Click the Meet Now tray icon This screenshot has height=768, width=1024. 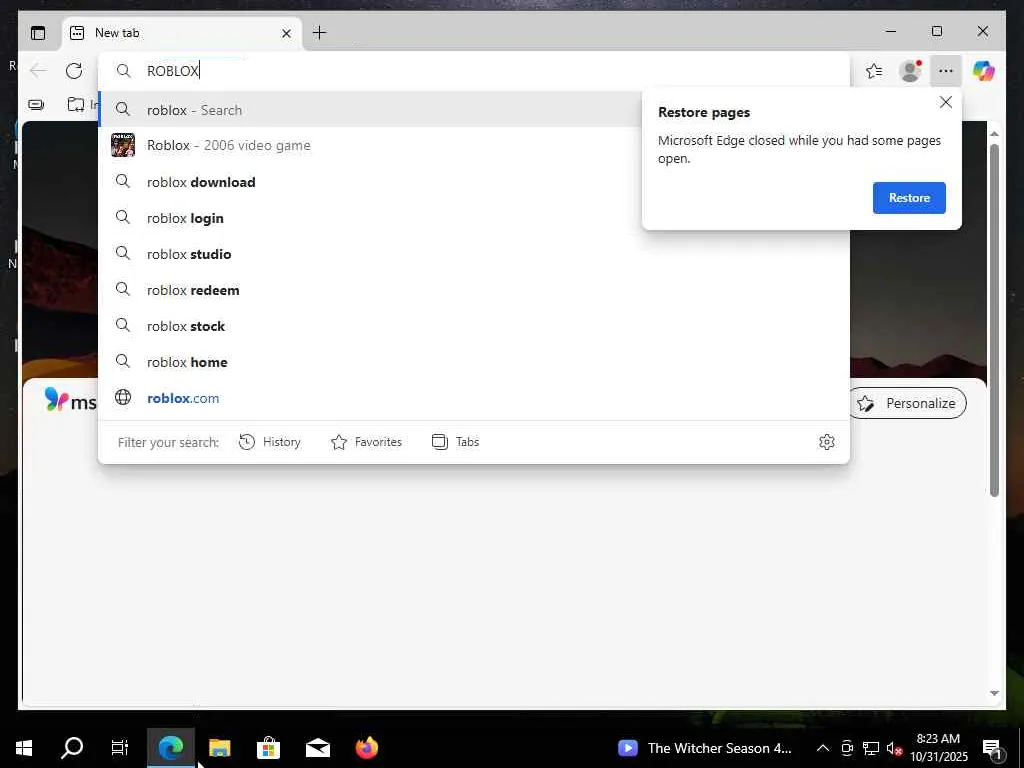pyautogui.click(x=847, y=748)
